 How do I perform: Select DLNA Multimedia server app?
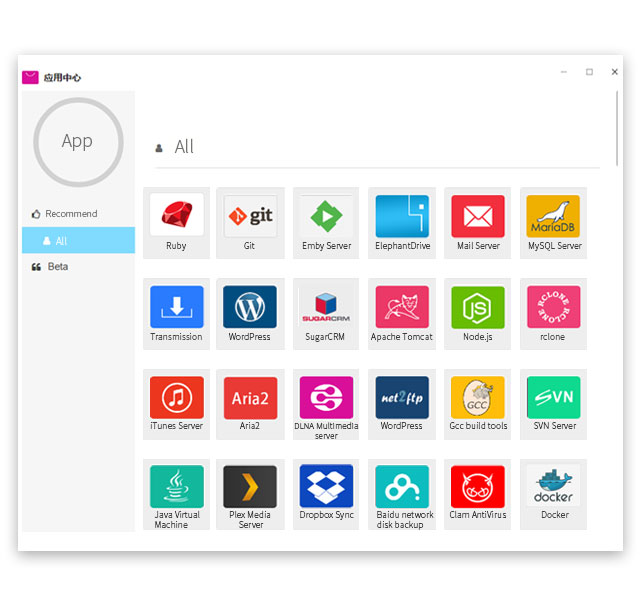[x=326, y=405]
